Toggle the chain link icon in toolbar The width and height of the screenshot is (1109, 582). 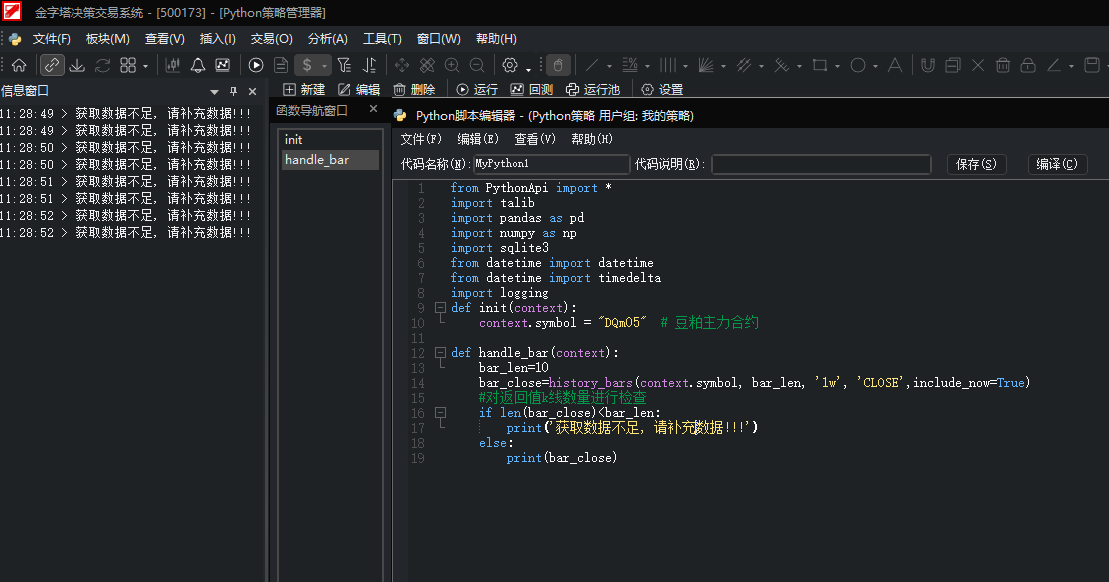(x=52, y=65)
